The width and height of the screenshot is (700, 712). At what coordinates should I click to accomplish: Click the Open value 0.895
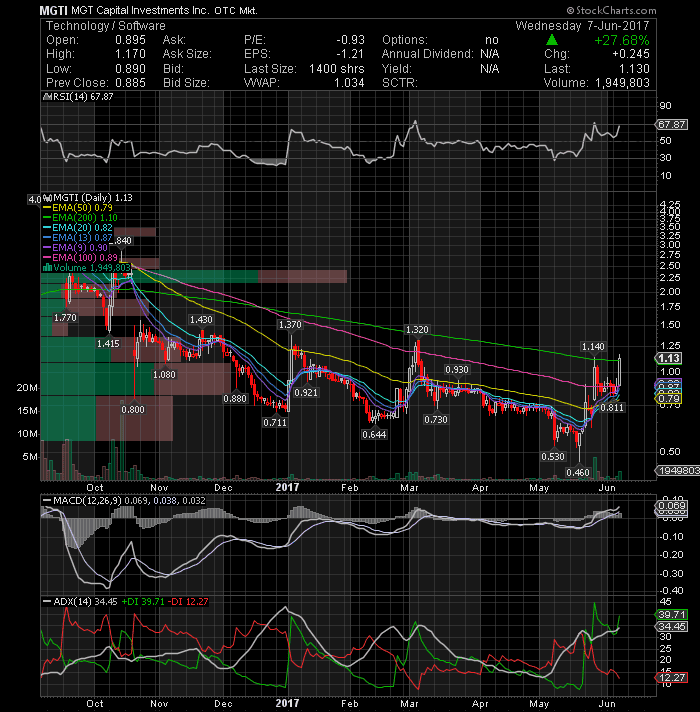point(130,40)
